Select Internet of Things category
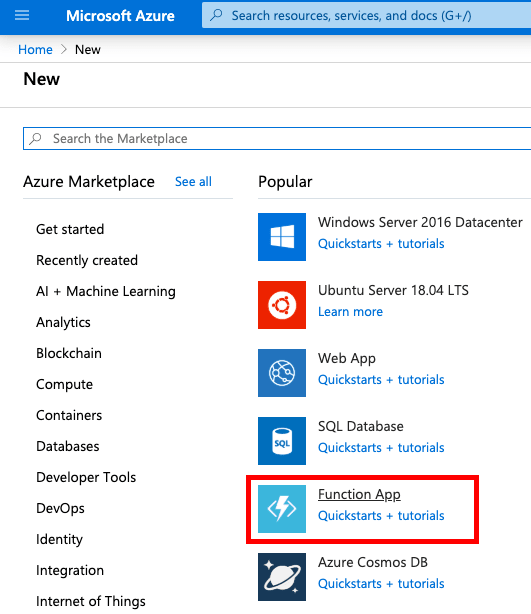 coord(91,601)
